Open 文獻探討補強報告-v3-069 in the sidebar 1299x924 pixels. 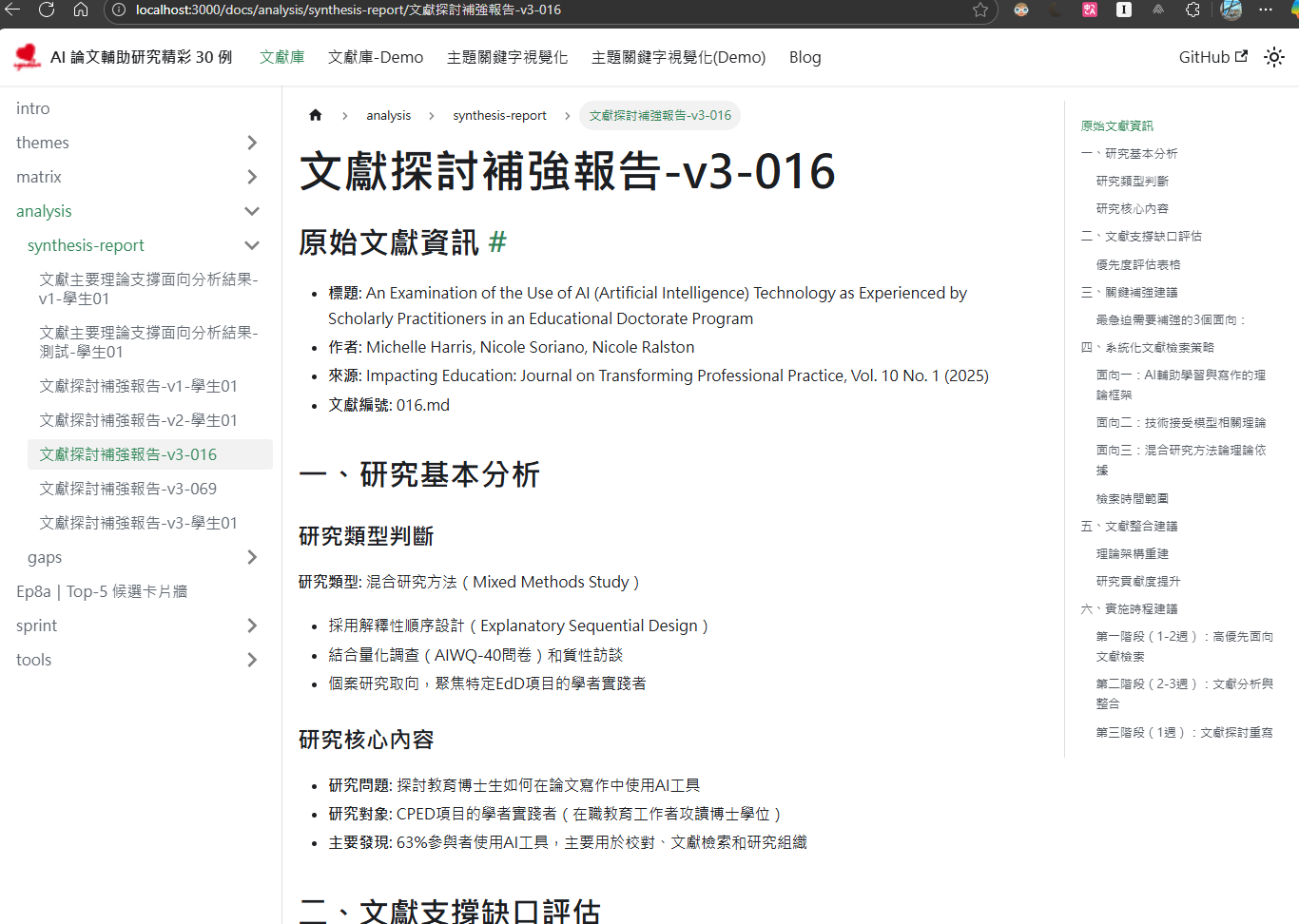(x=127, y=489)
